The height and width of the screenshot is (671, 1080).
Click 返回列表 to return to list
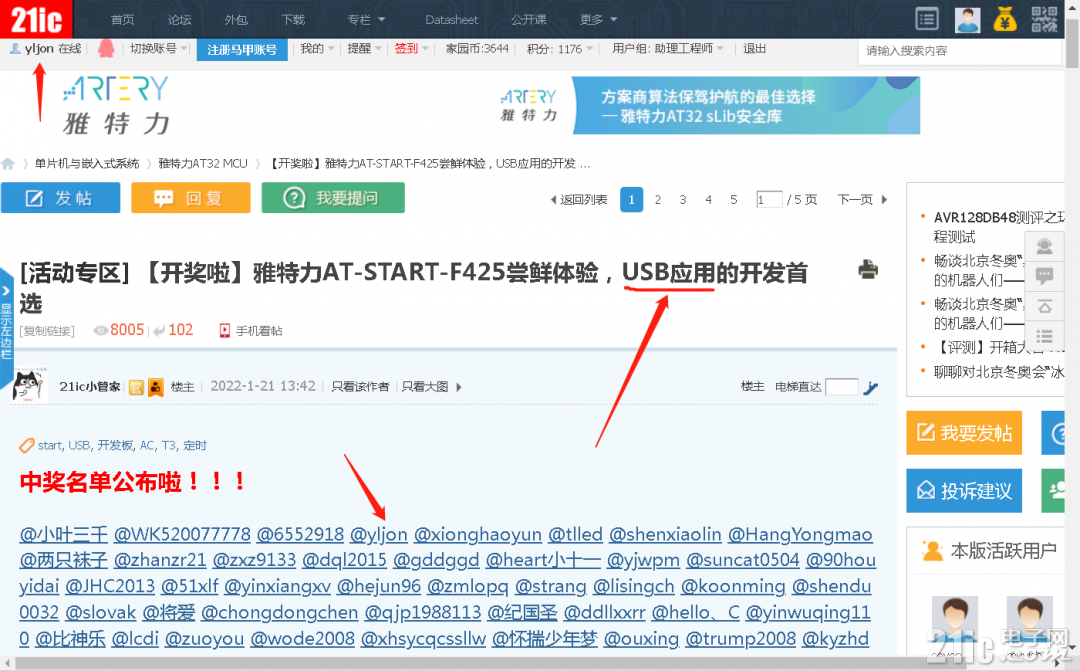point(579,200)
